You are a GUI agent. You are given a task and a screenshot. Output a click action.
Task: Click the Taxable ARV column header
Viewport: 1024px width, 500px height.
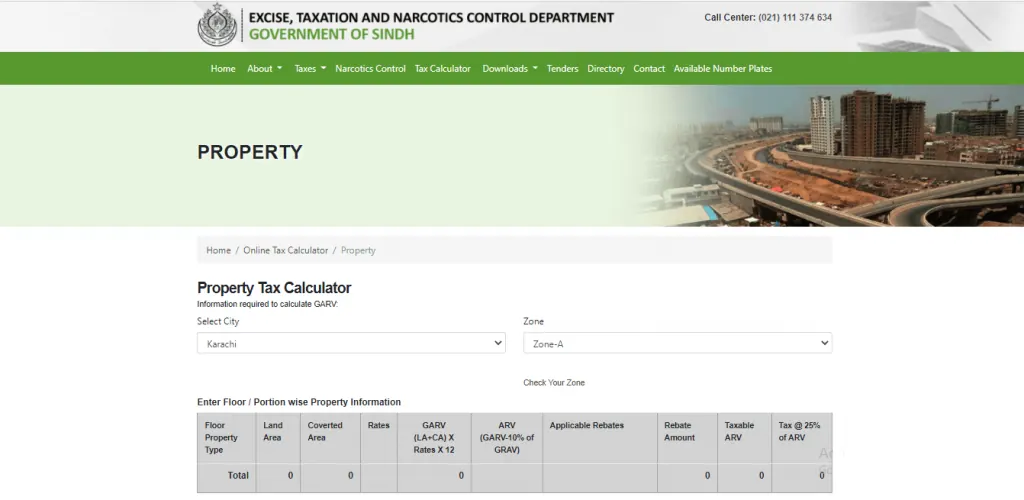pyautogui.click(x=744, y=438)
